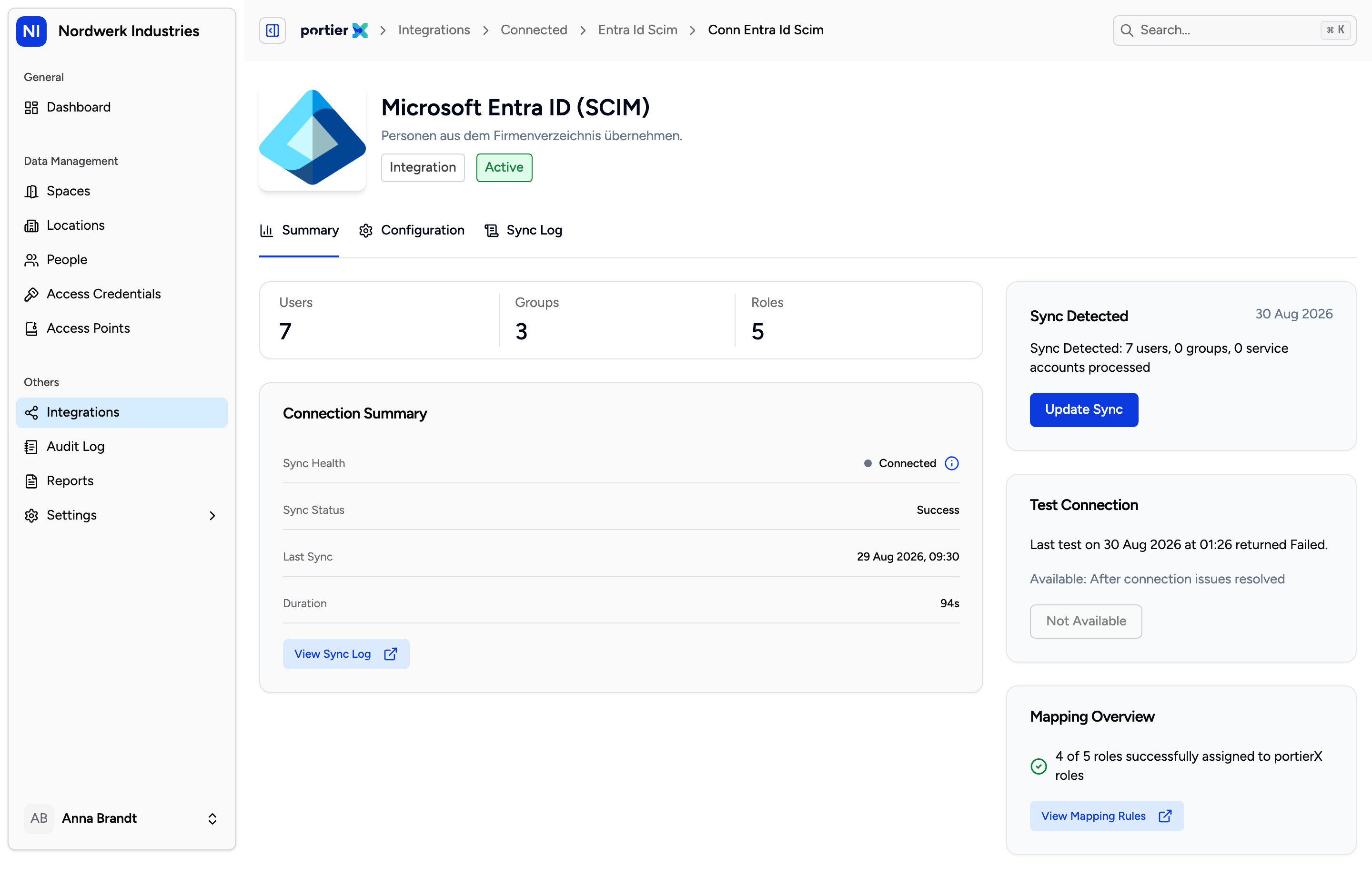Click the Sync Health info icon
The width and height of the screenshot is (1372, 878).
click(x=951, y=463)
